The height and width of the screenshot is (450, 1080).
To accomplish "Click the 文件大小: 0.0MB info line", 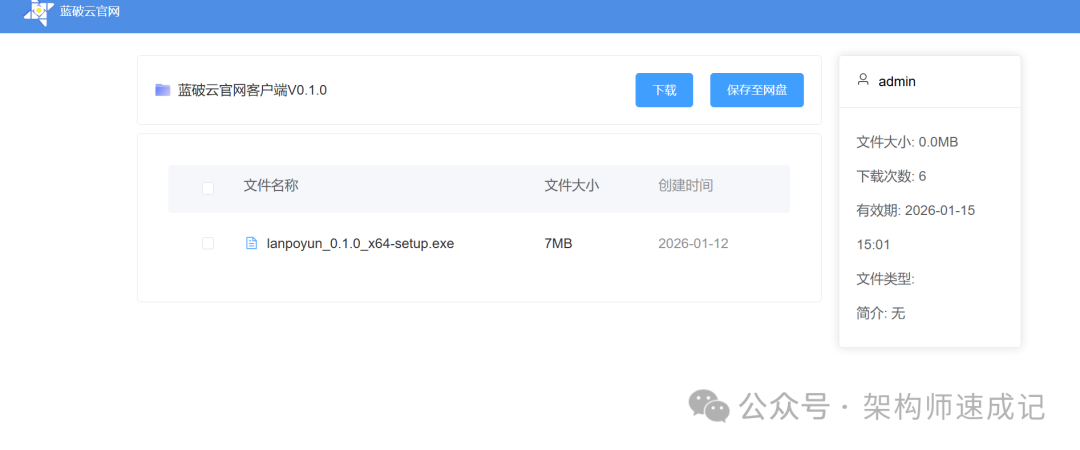I will (x=907, y=142).
